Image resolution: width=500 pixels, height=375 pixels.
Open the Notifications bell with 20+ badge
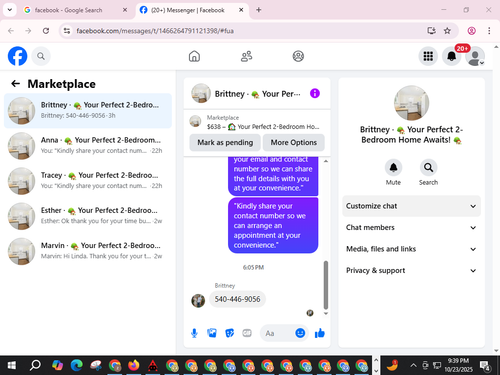point(452,56)
